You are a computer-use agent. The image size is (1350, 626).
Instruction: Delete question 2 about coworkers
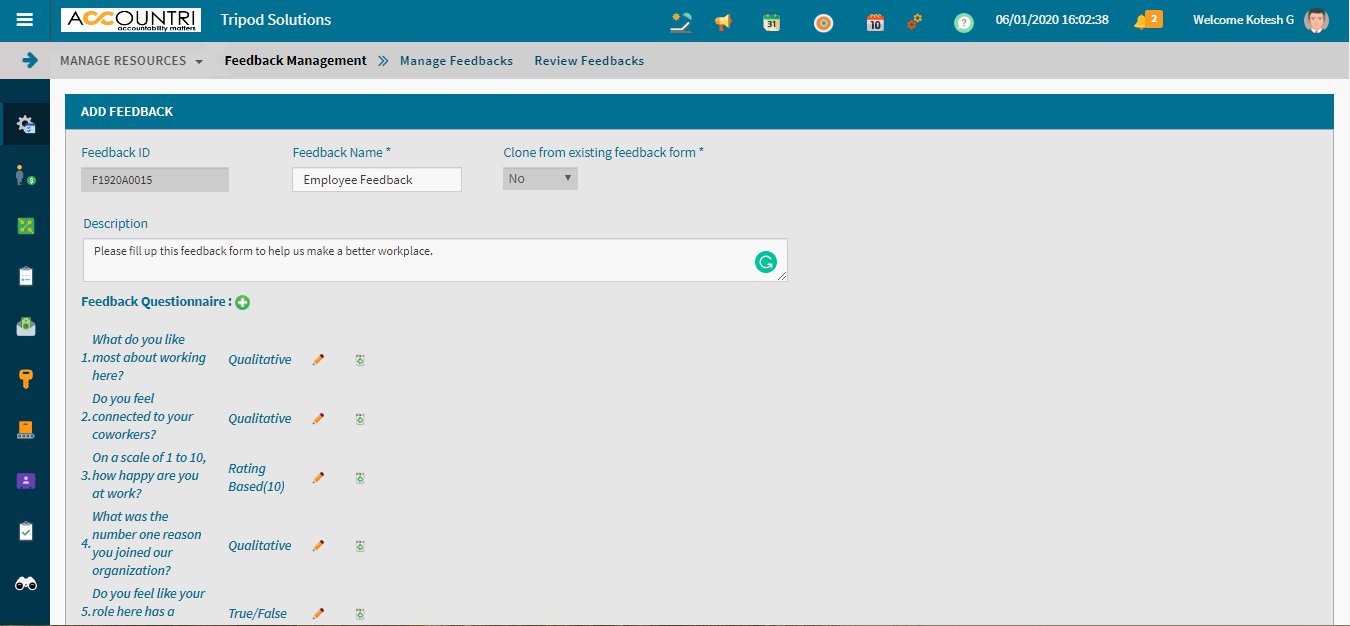[360, 418]
